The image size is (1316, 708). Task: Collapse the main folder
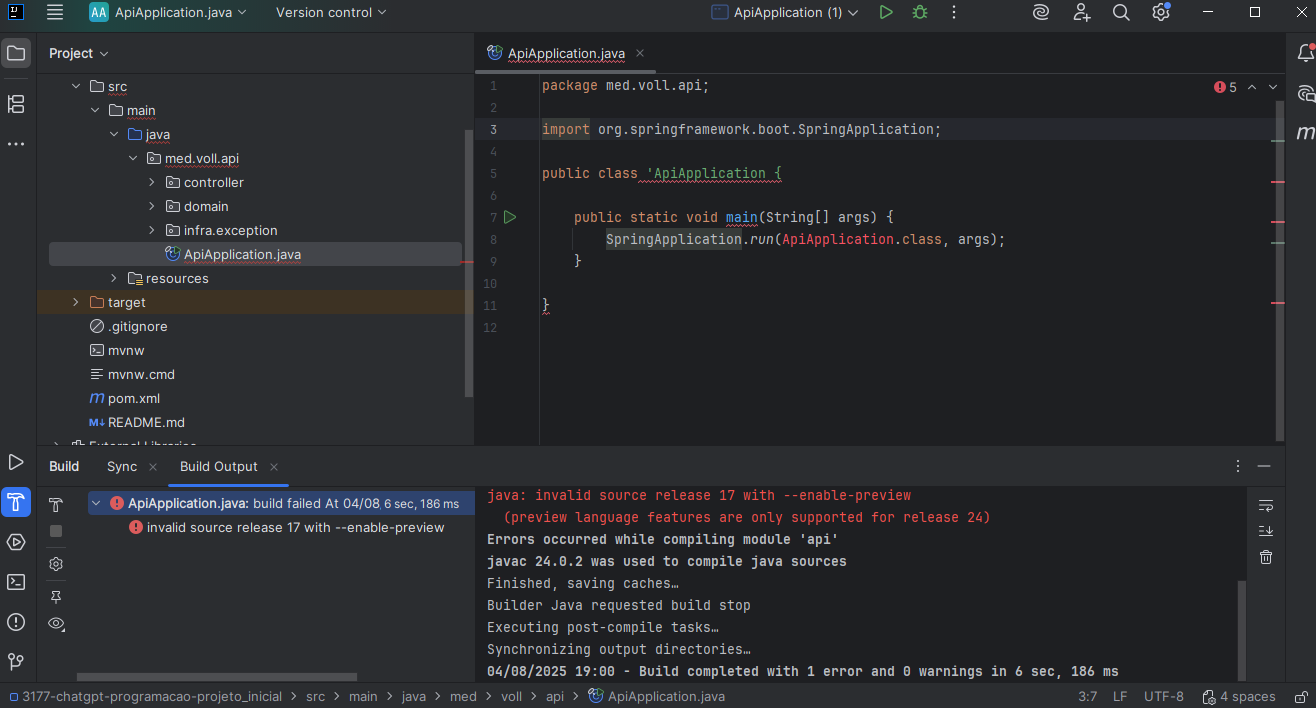(94, 111)
